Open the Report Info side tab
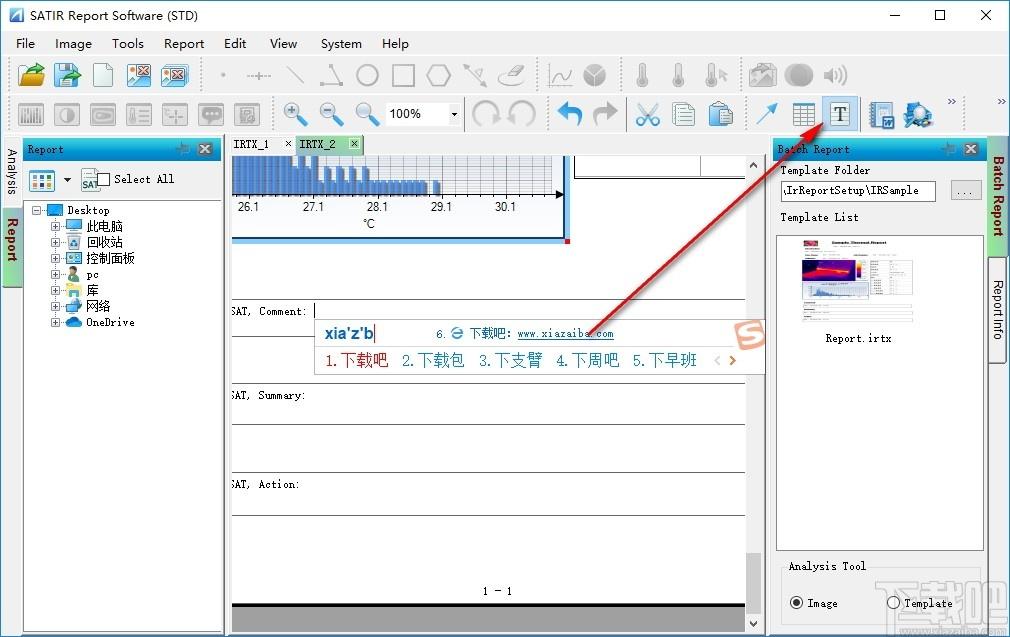Viewport: 1010px width, 637px height. pos(997,309)
